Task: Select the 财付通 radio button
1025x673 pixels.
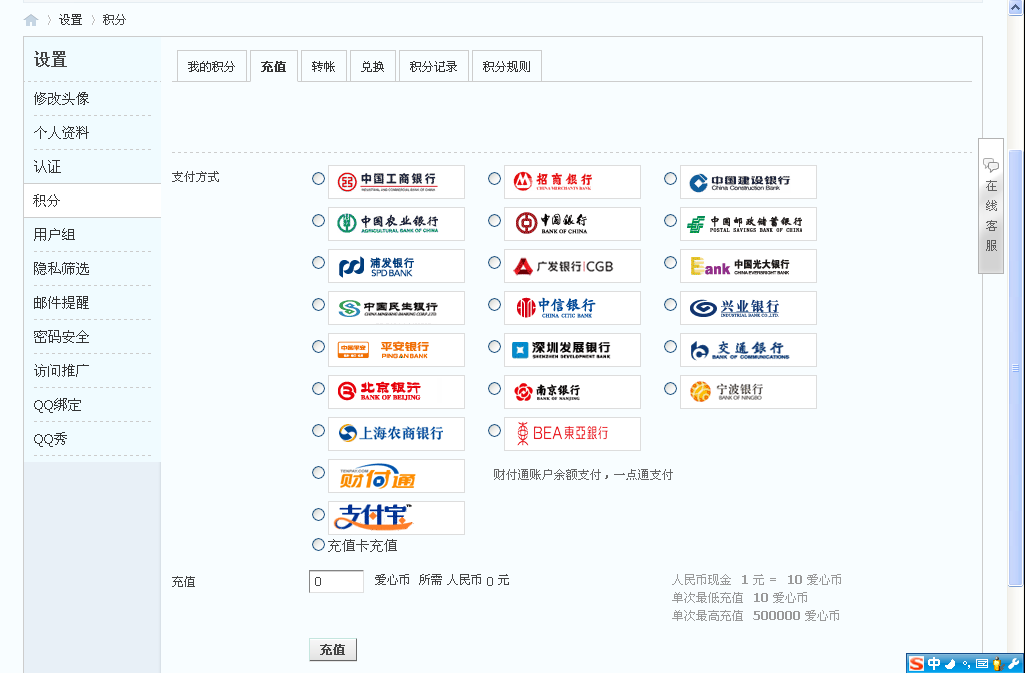Action: 318,472
